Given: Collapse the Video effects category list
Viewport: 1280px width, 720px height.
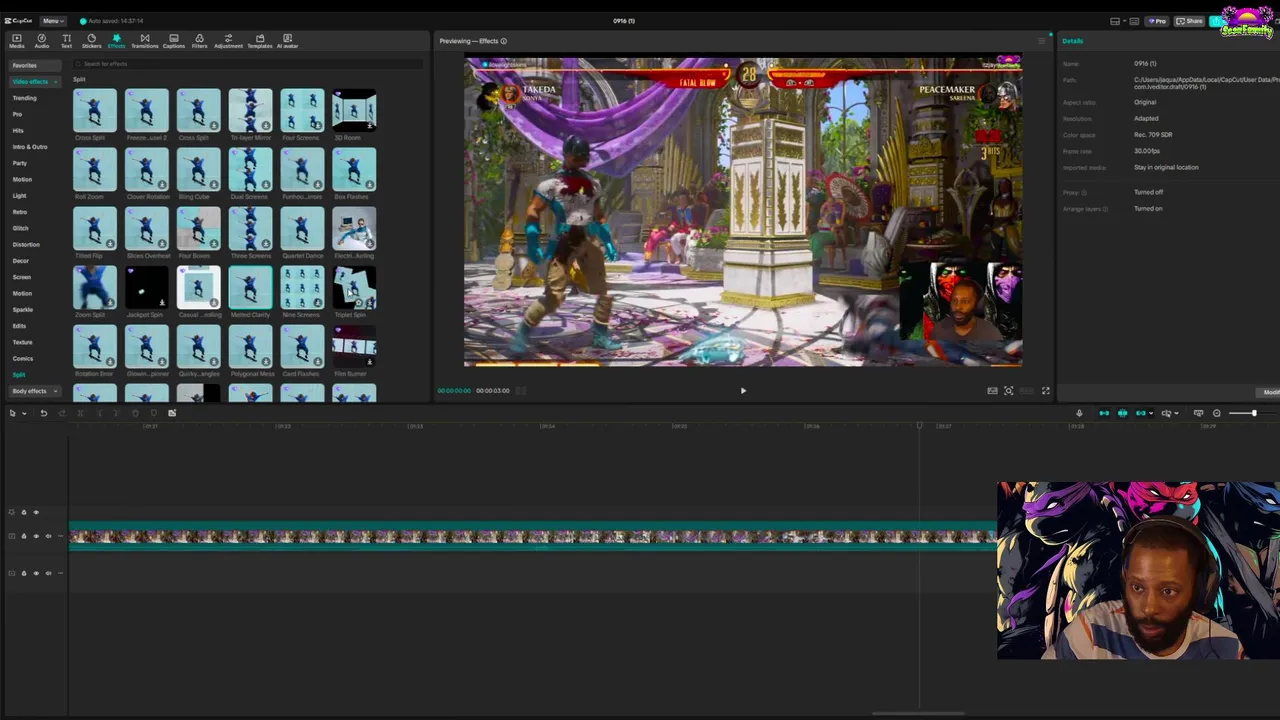Looking at the screenshot, I should pos(55,82).
